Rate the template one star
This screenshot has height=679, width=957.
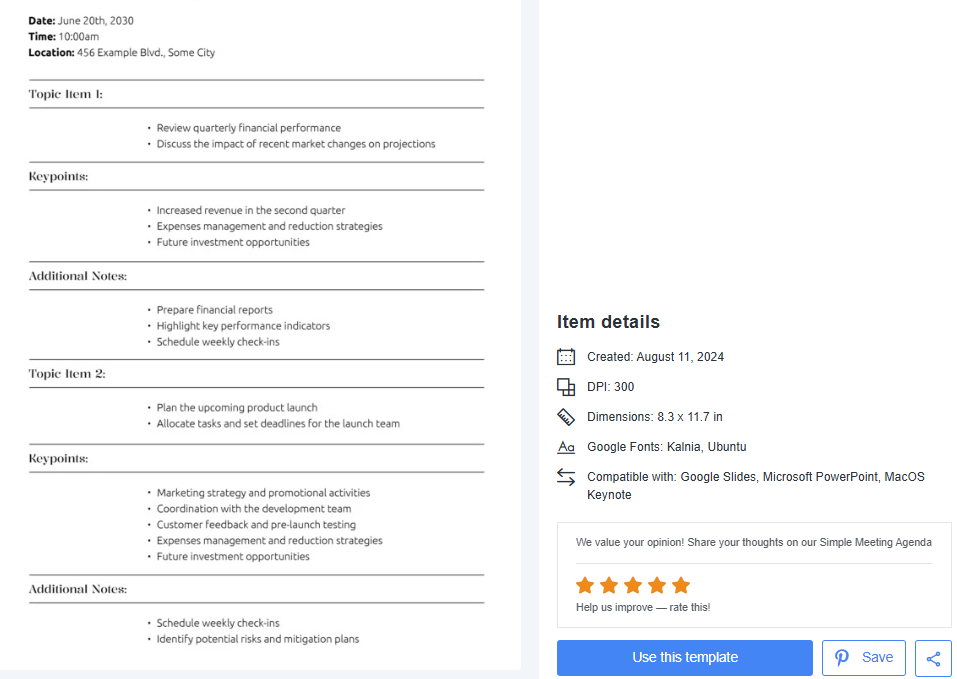[x=585, y=586]
